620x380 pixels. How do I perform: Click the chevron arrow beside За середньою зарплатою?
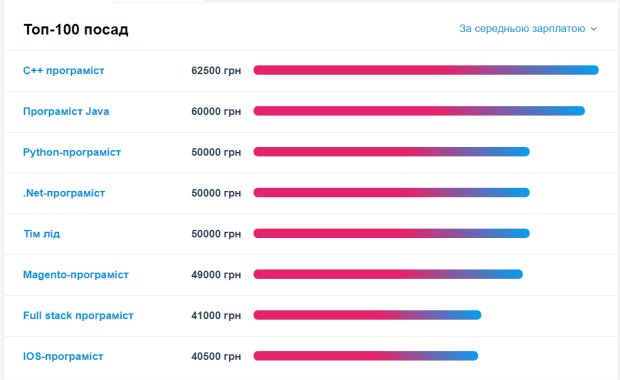(594, 29)
